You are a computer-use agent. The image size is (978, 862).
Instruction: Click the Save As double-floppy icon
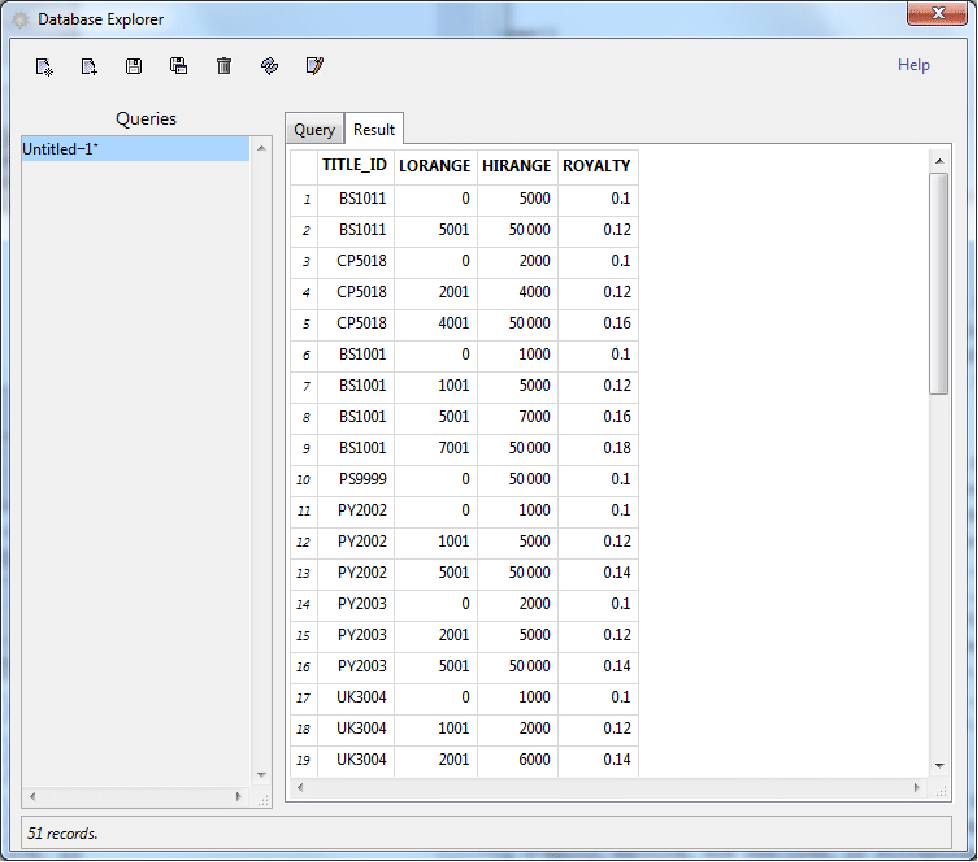(x=179, y=67)
